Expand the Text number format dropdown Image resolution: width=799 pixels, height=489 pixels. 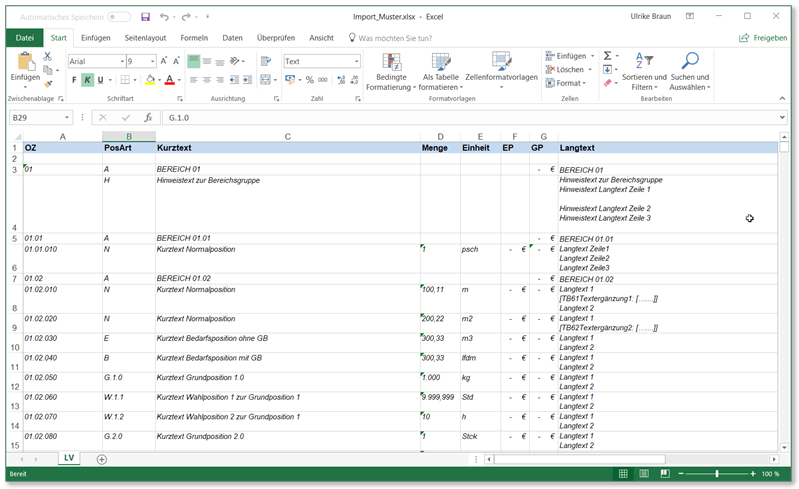pyautogui.click(x=356, y=61)
